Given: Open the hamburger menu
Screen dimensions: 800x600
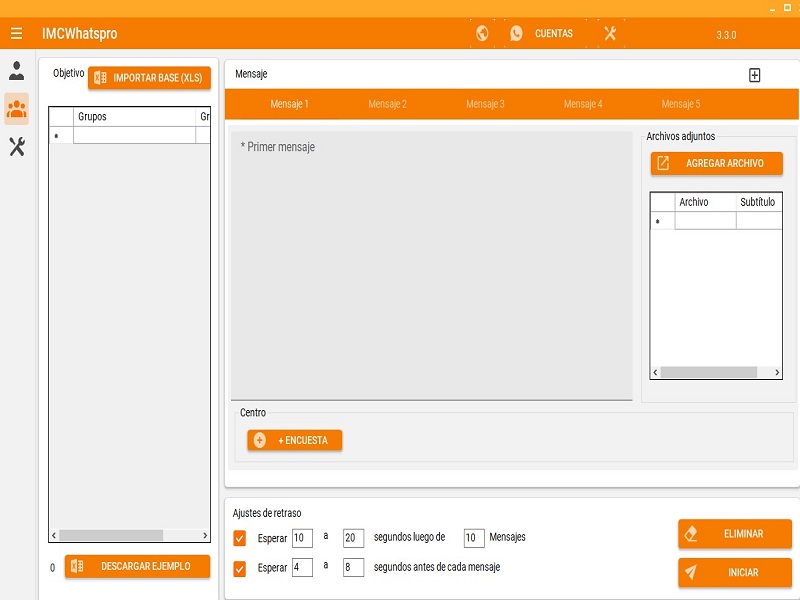Looking at the screenshot, I should 16,33.
